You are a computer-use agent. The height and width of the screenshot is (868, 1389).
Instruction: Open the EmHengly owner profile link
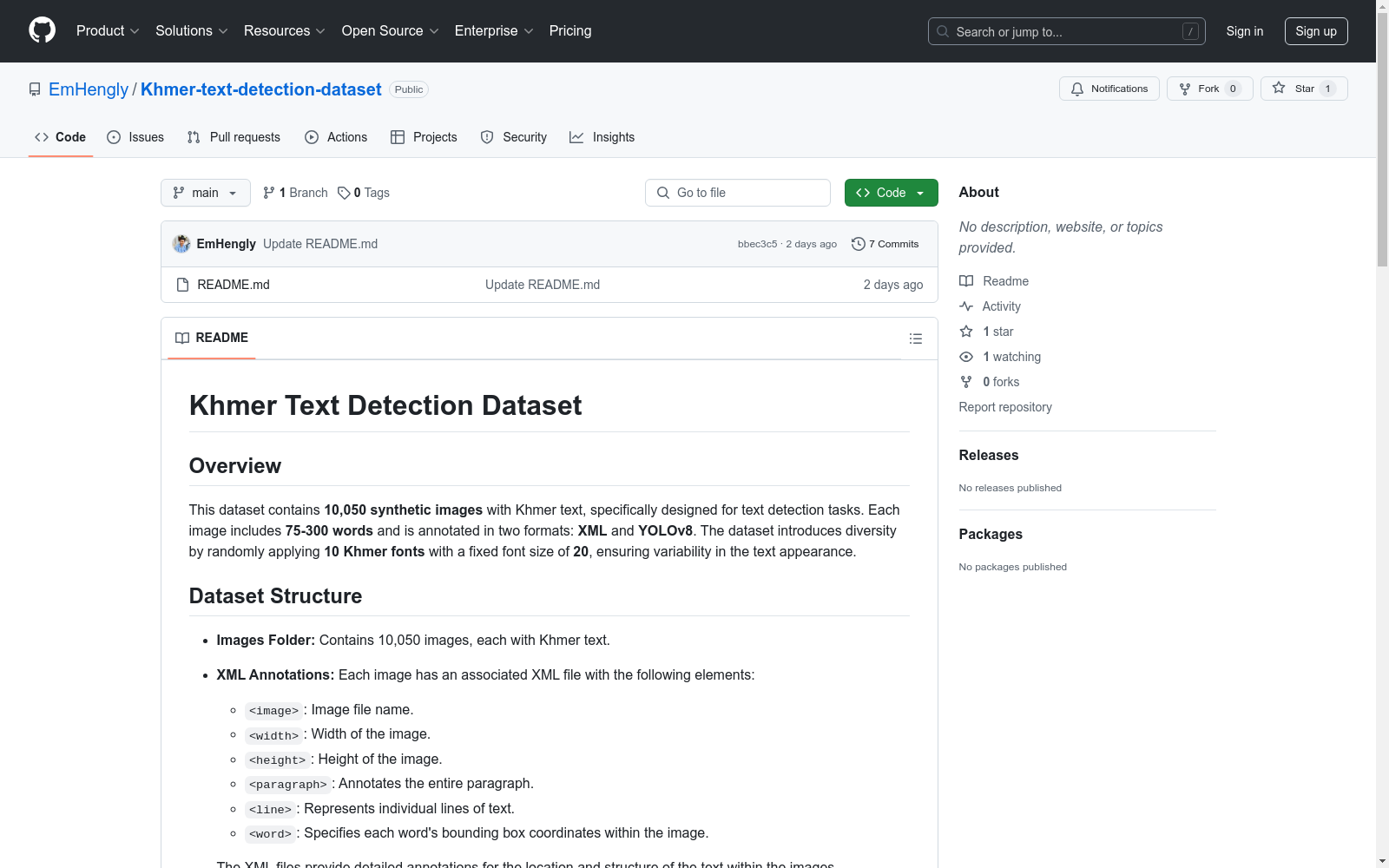click(89, 89)
